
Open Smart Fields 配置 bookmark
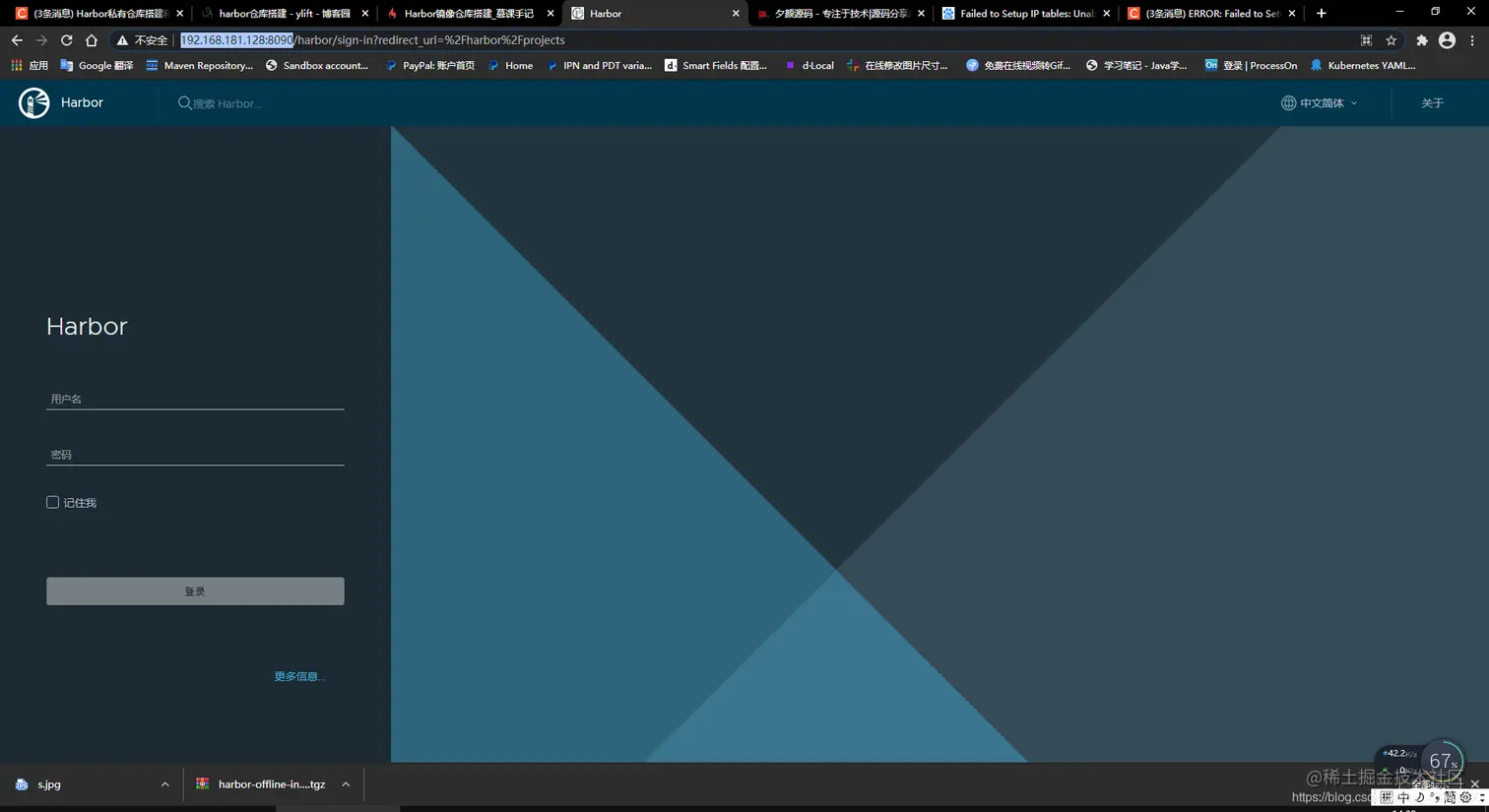(715, 66)
